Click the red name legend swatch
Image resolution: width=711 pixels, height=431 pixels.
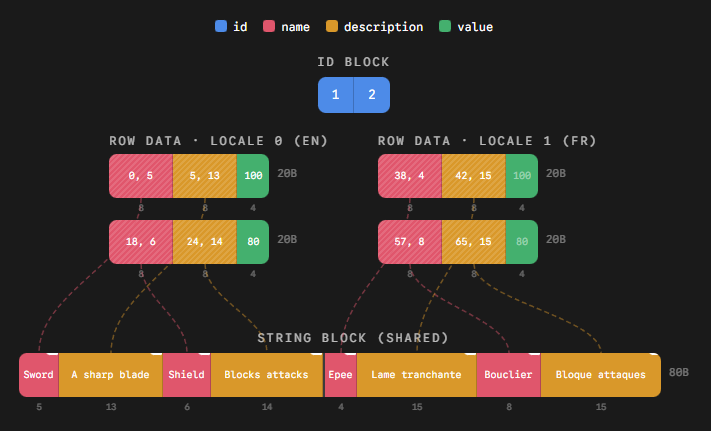(x=270, y=27)
